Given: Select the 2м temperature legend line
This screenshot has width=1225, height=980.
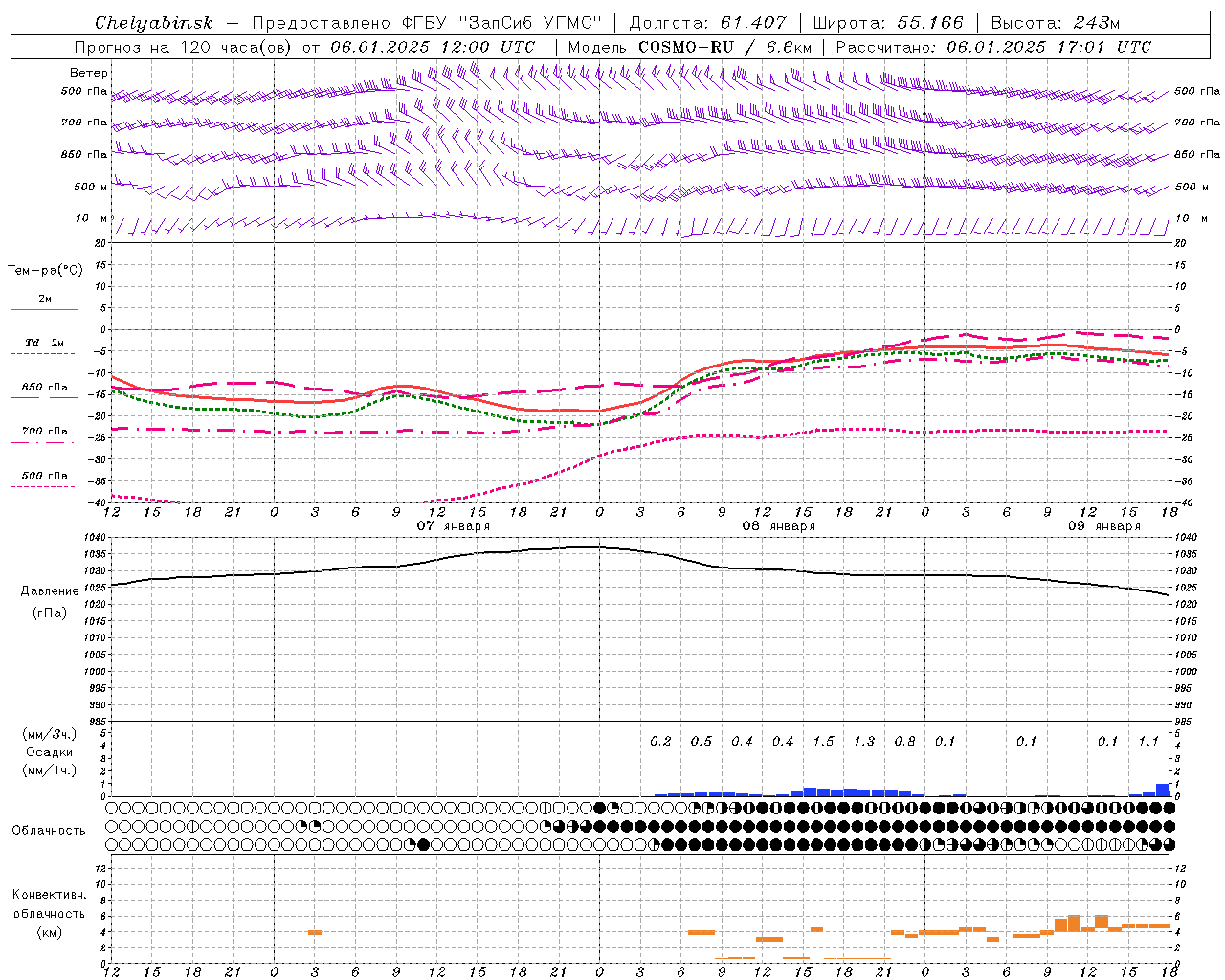Looking at the screenshot, I should coord(44,309).
